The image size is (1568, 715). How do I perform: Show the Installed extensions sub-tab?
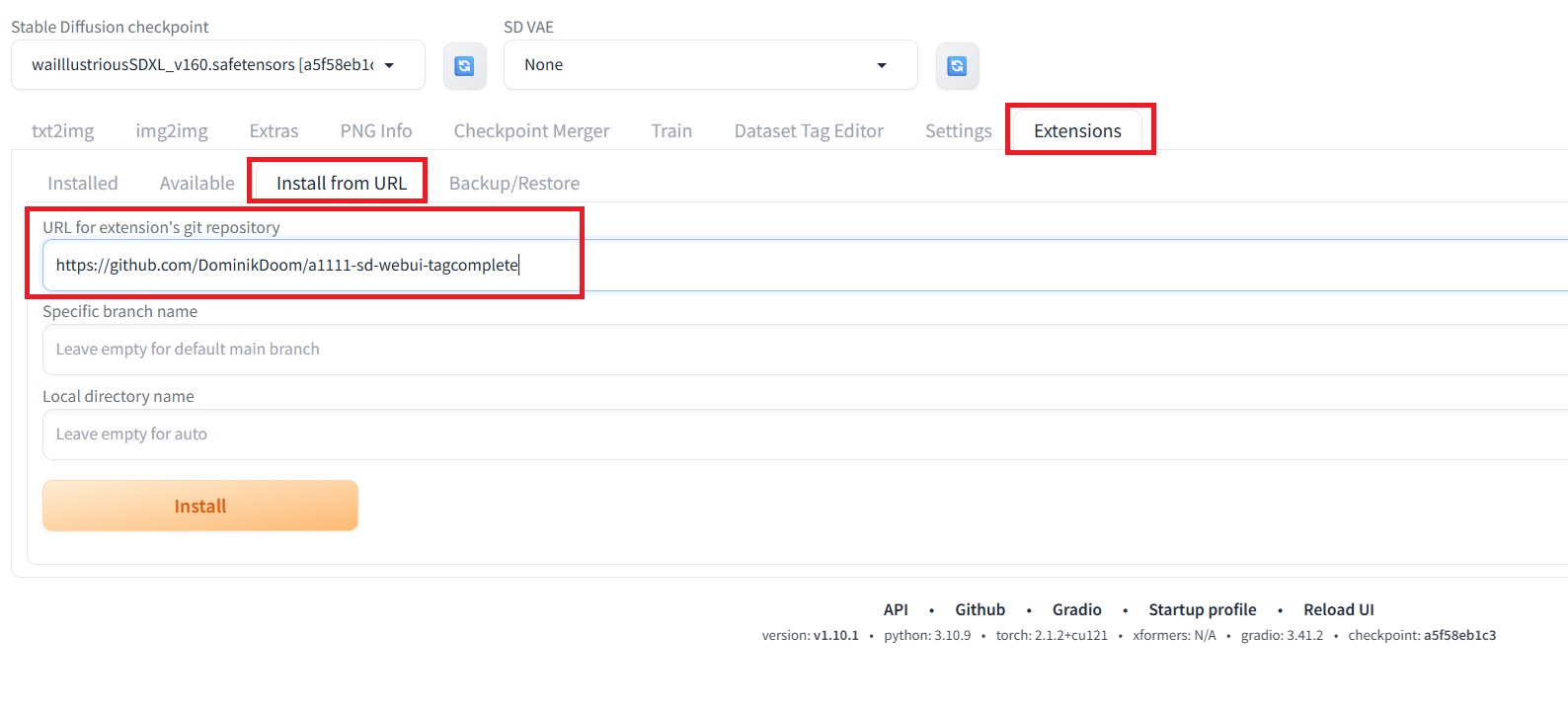pos(83,184)
